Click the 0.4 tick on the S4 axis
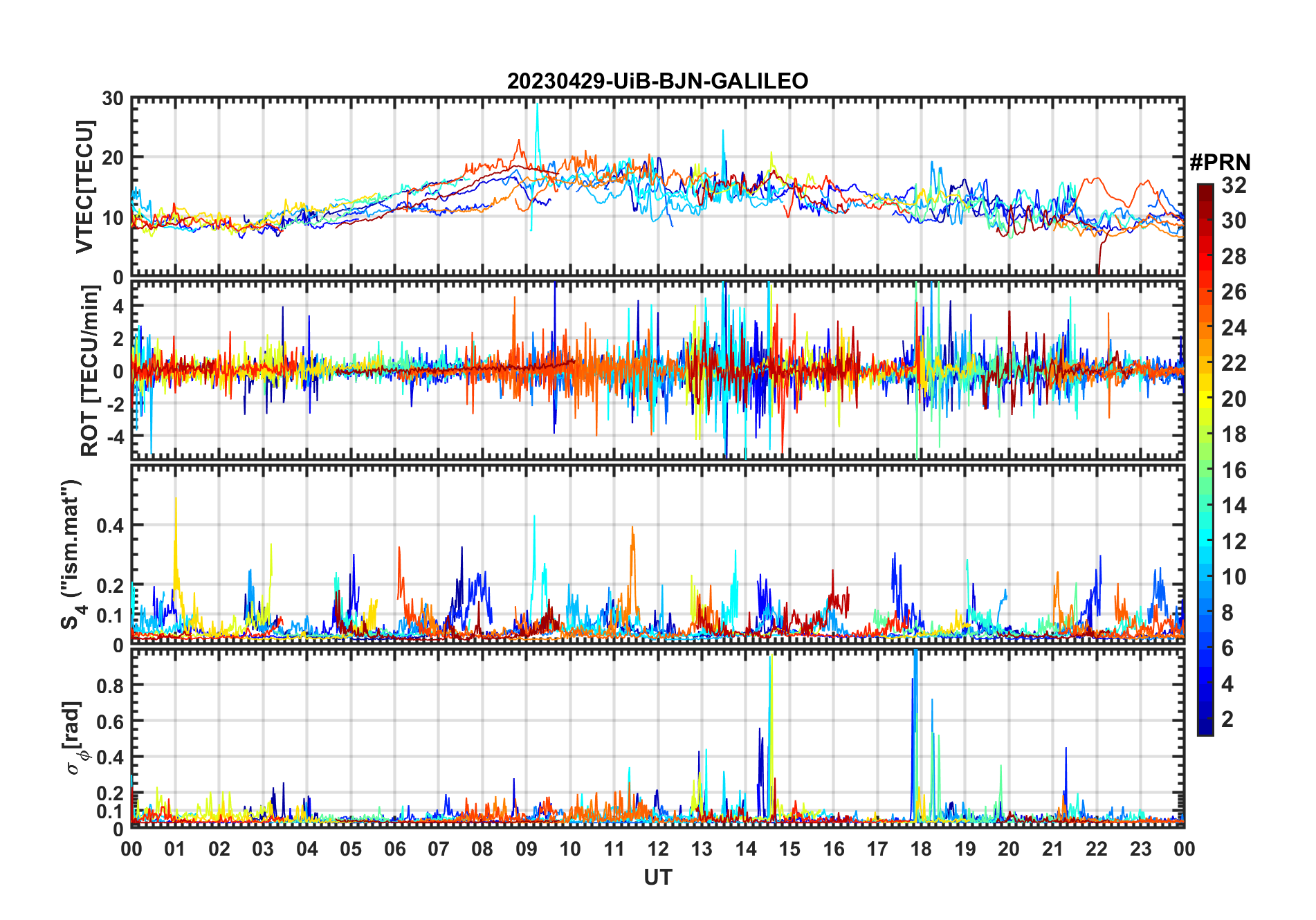 110,526
